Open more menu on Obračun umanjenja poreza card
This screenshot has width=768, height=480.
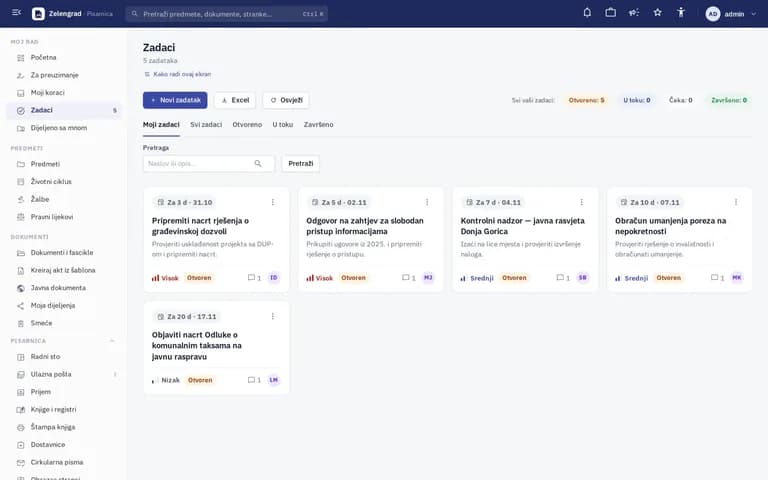(736, 202)
